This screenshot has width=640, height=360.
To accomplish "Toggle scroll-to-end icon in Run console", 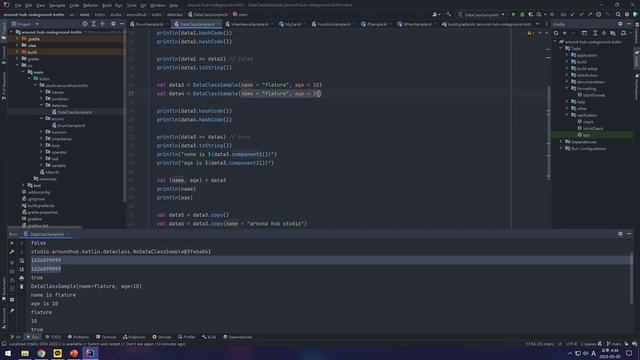I will tap(22, 269).
